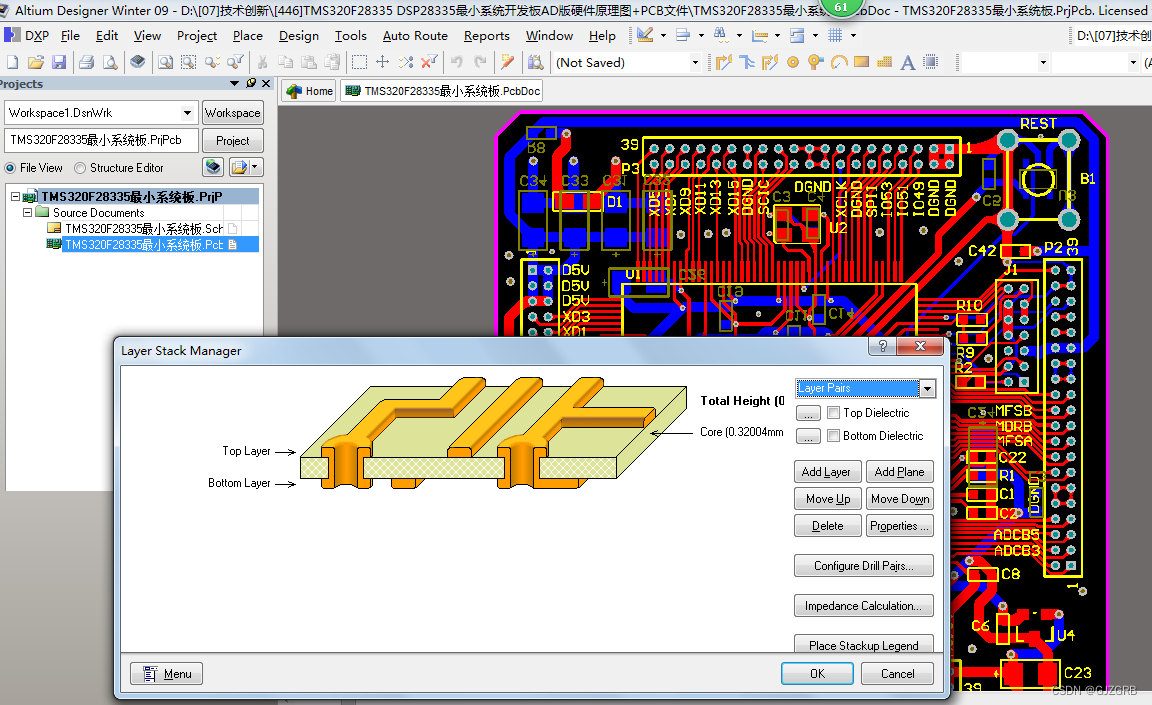Open the (Not Saved) dropdown

point(695,62)
